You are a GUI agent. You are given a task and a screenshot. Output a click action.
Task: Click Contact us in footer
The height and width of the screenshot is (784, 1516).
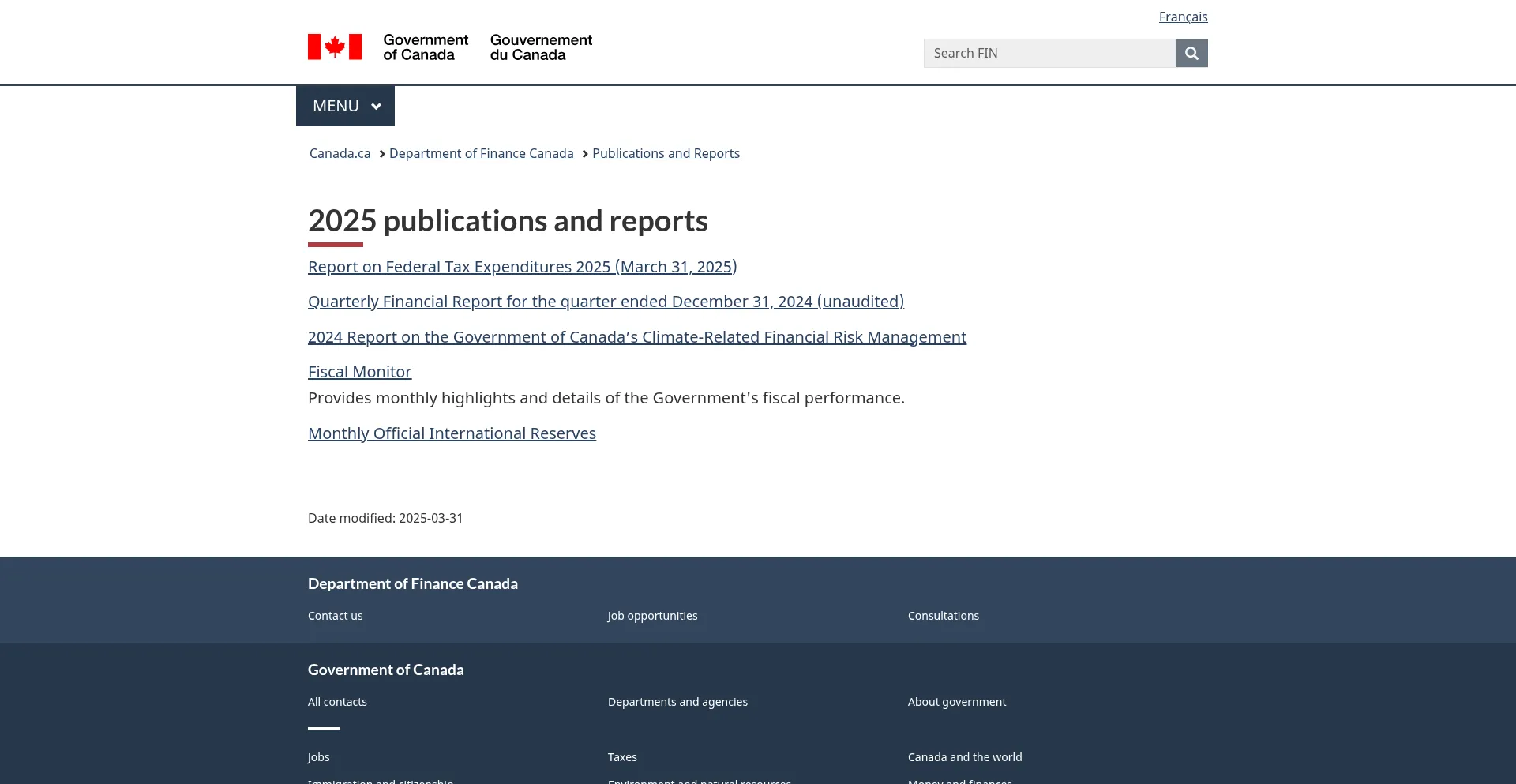click(x=335, y=616)
